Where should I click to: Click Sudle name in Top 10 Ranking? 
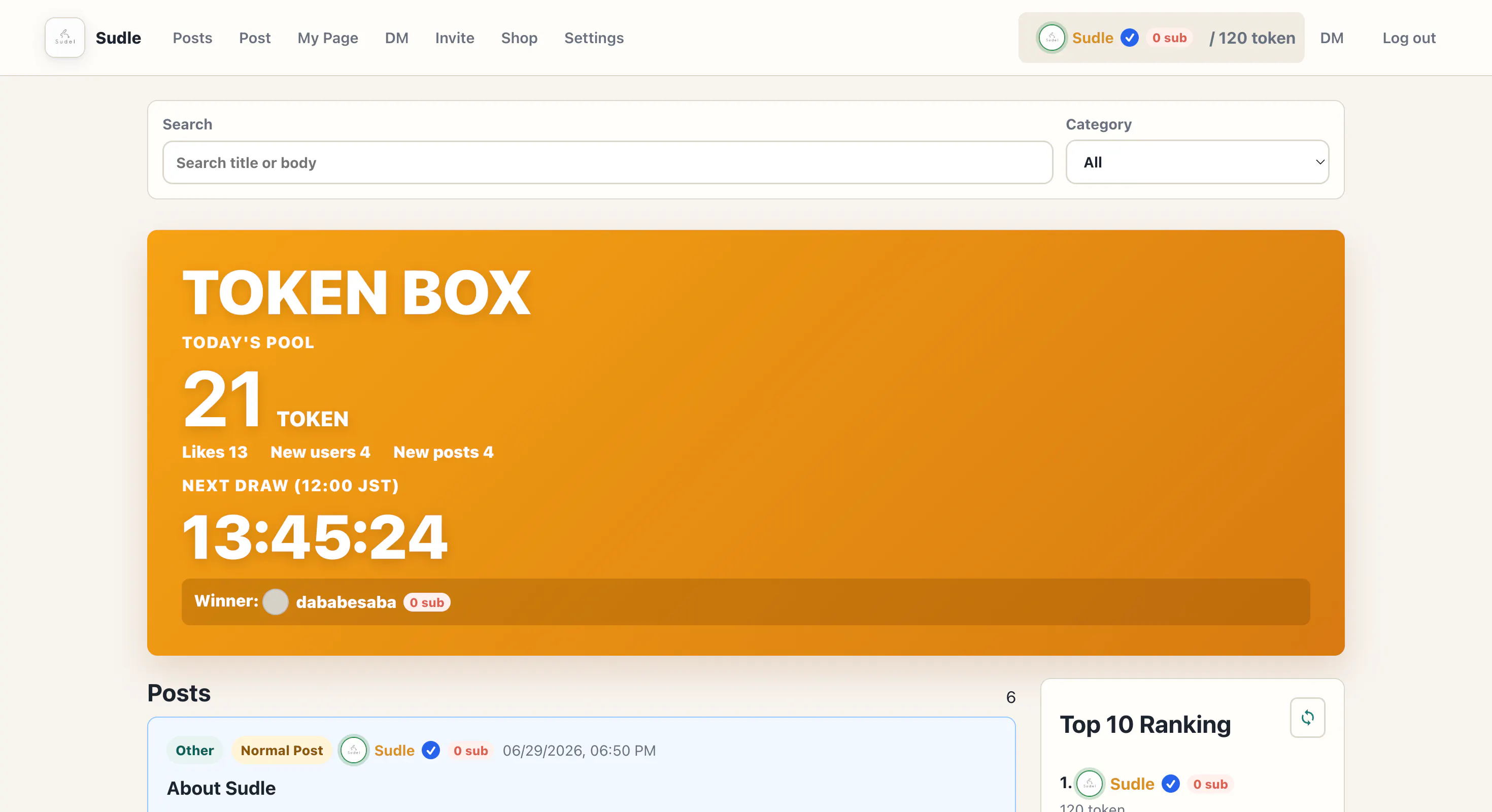point(1132,784)
